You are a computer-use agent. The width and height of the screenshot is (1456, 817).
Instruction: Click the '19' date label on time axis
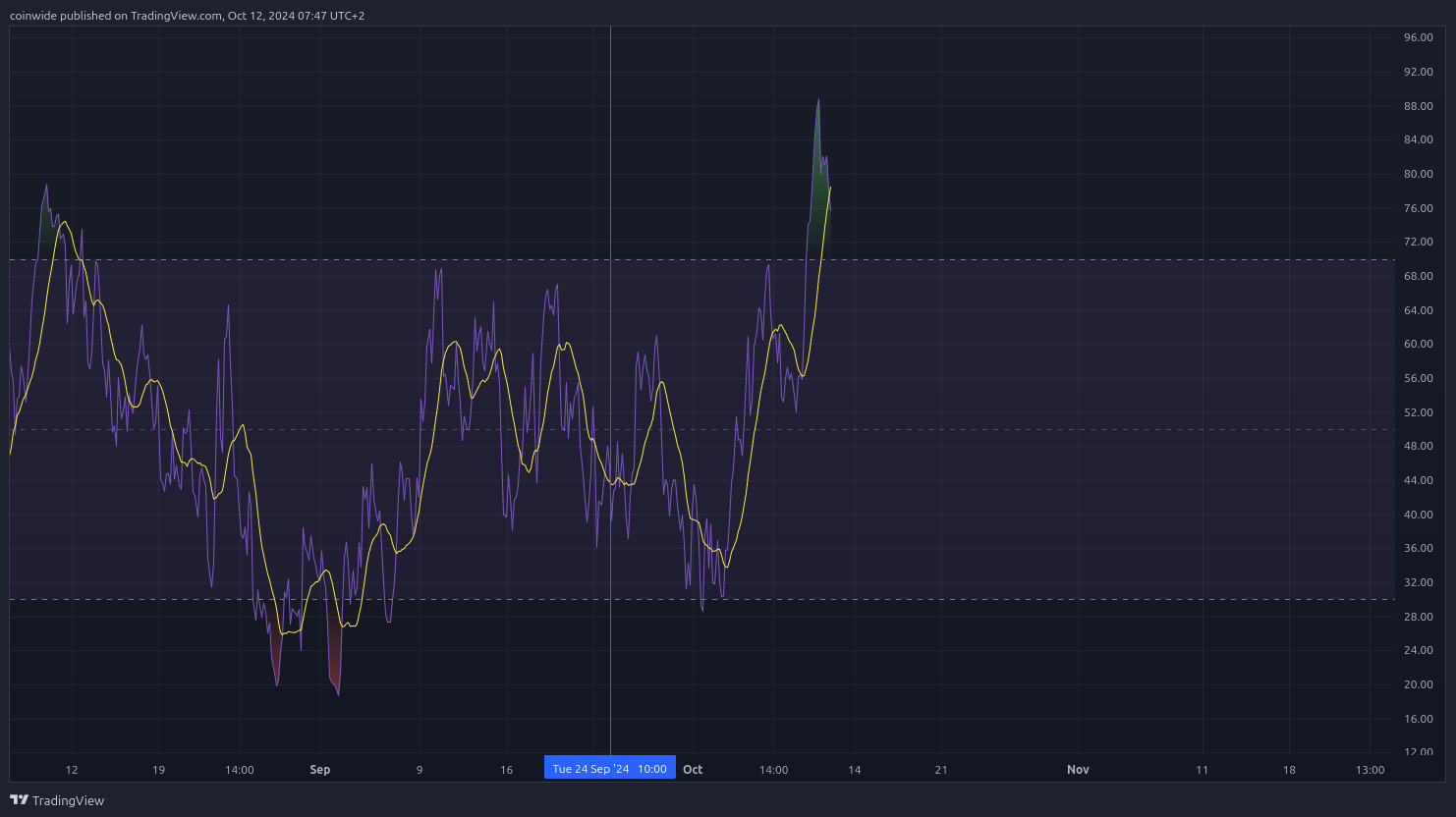click(158, 770)
